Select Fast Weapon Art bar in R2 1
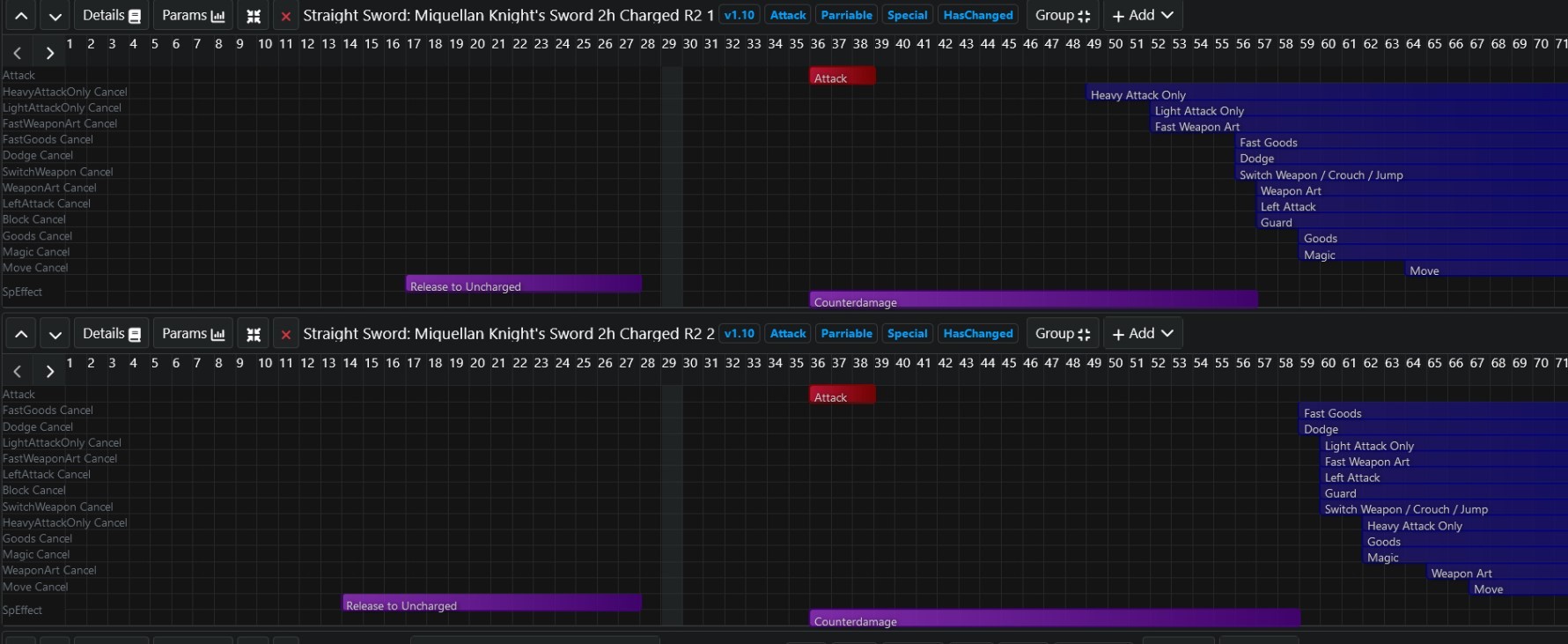 [1359, 125]
